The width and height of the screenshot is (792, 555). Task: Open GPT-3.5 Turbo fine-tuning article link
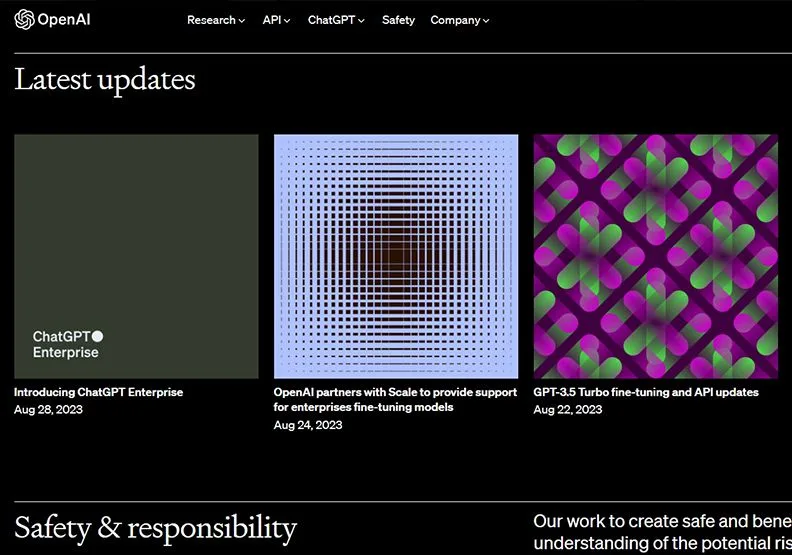646,392
